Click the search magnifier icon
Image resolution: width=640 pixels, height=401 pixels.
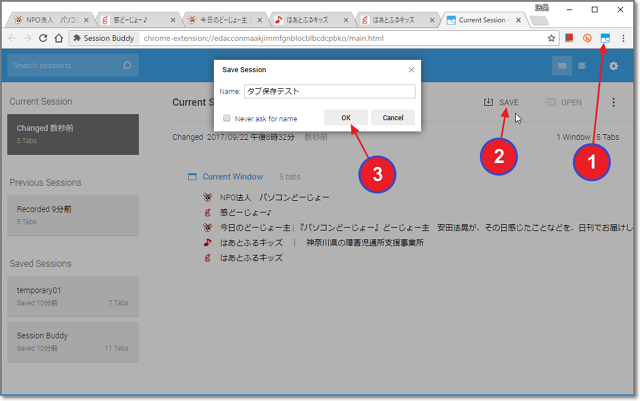(x=127, y=66)
